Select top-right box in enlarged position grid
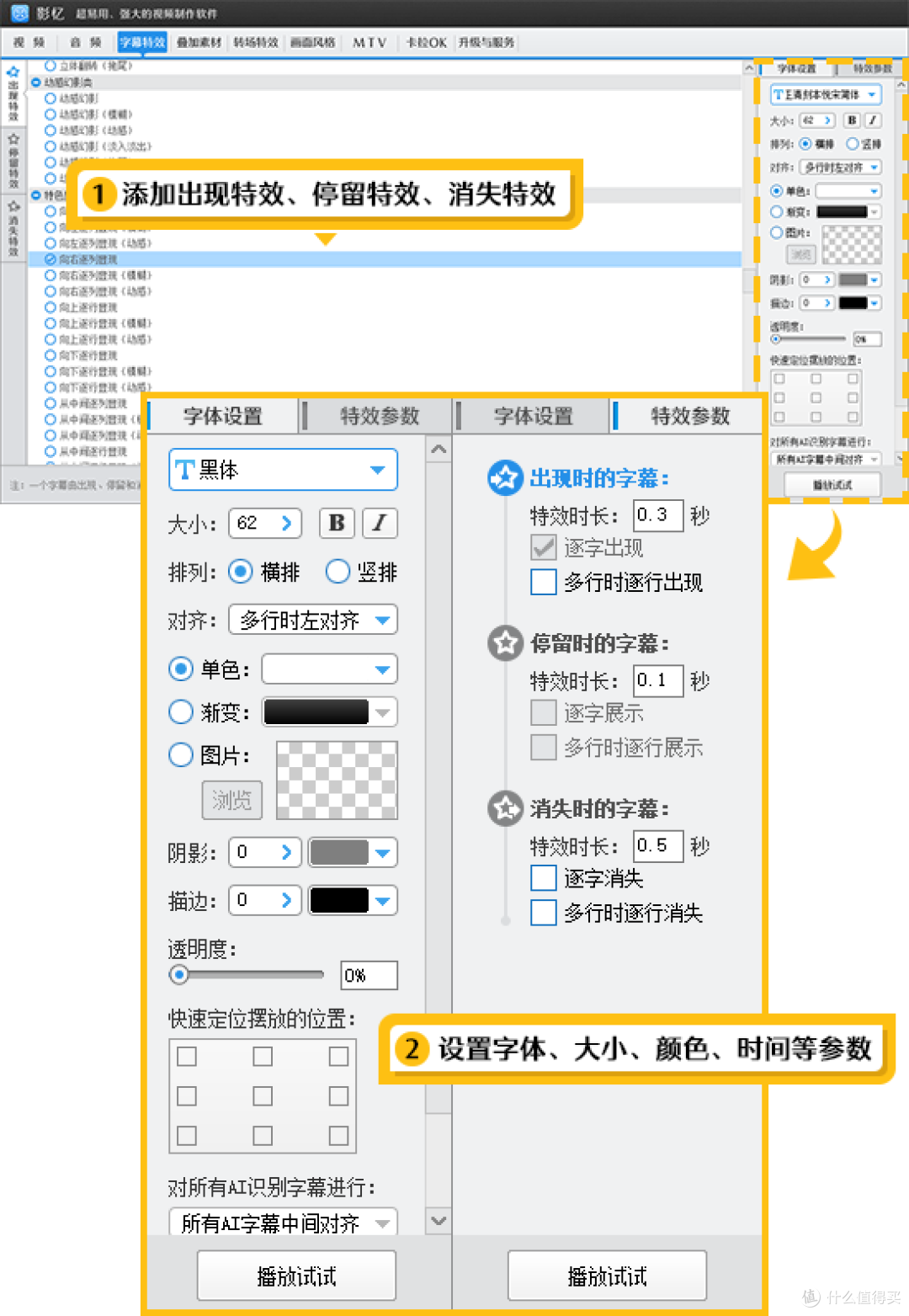The width and height of the screenshot is (909, 1316). (x=338, y=1056)
